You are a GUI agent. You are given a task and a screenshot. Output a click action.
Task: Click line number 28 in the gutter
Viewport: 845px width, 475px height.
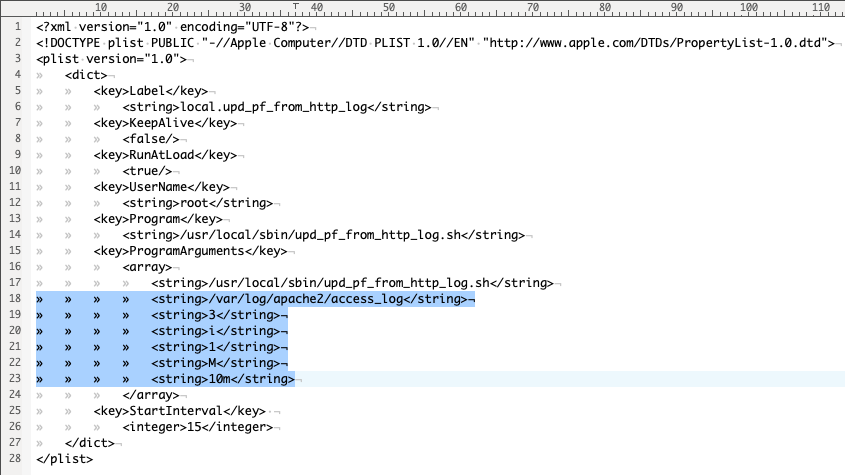17,459
